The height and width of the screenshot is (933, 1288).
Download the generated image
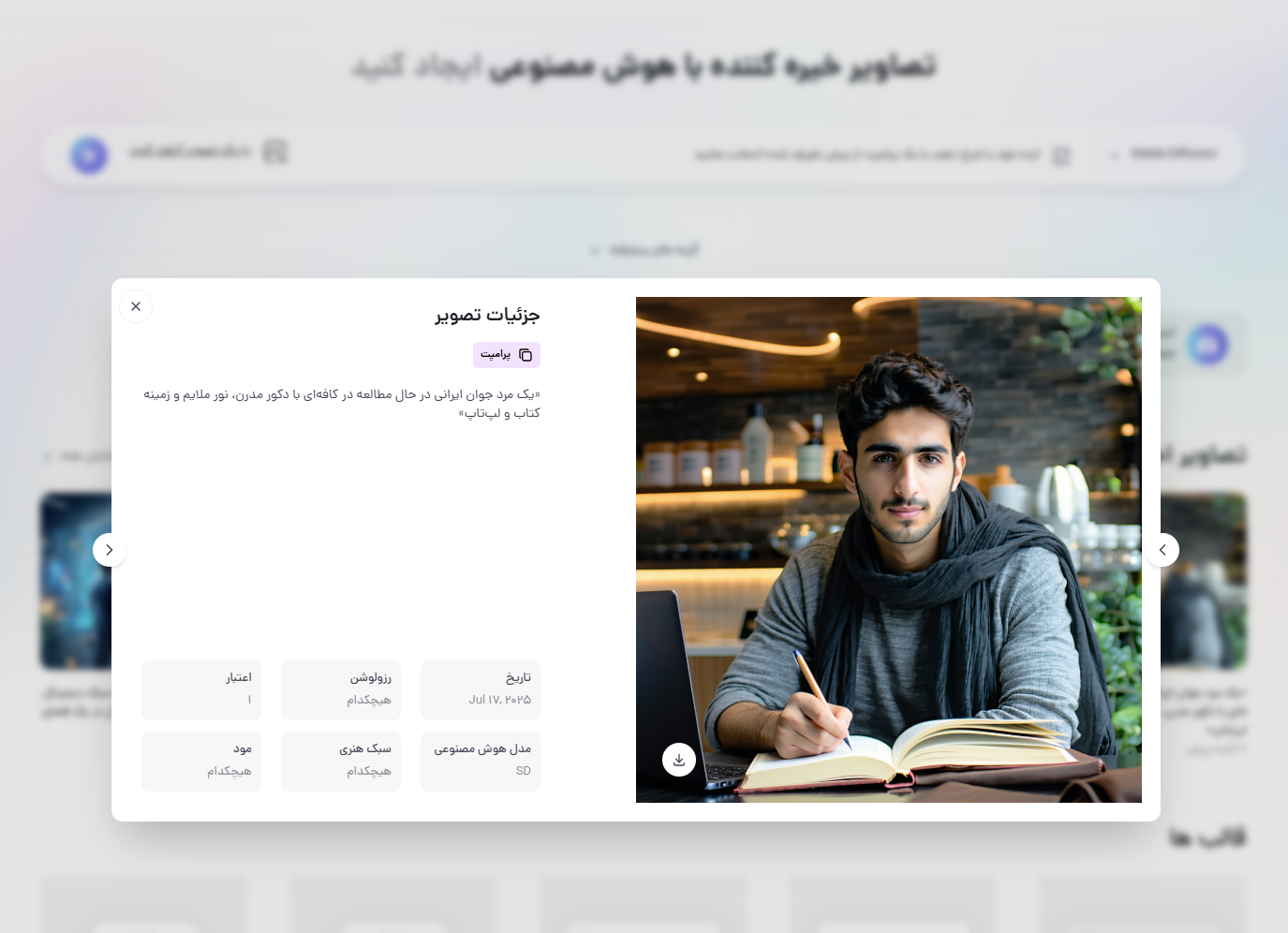679,760
